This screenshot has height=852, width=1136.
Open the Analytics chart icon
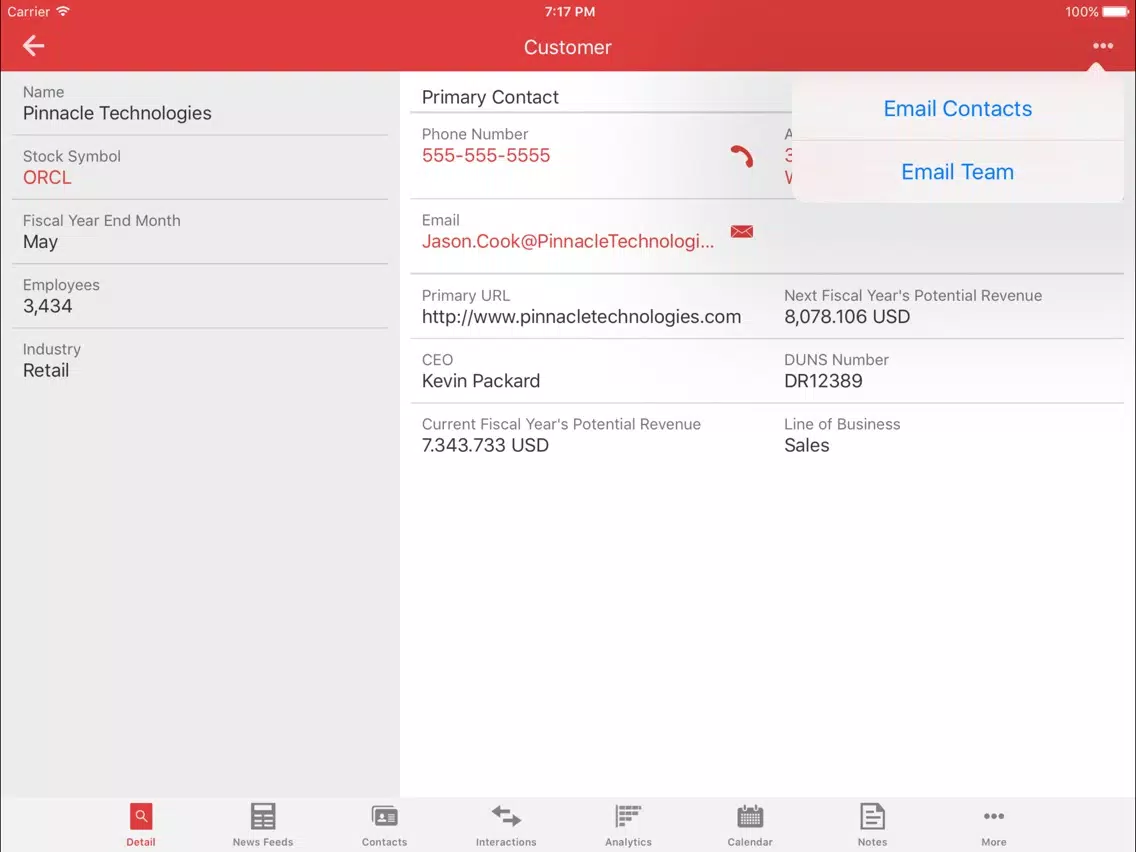pos(628,816)
